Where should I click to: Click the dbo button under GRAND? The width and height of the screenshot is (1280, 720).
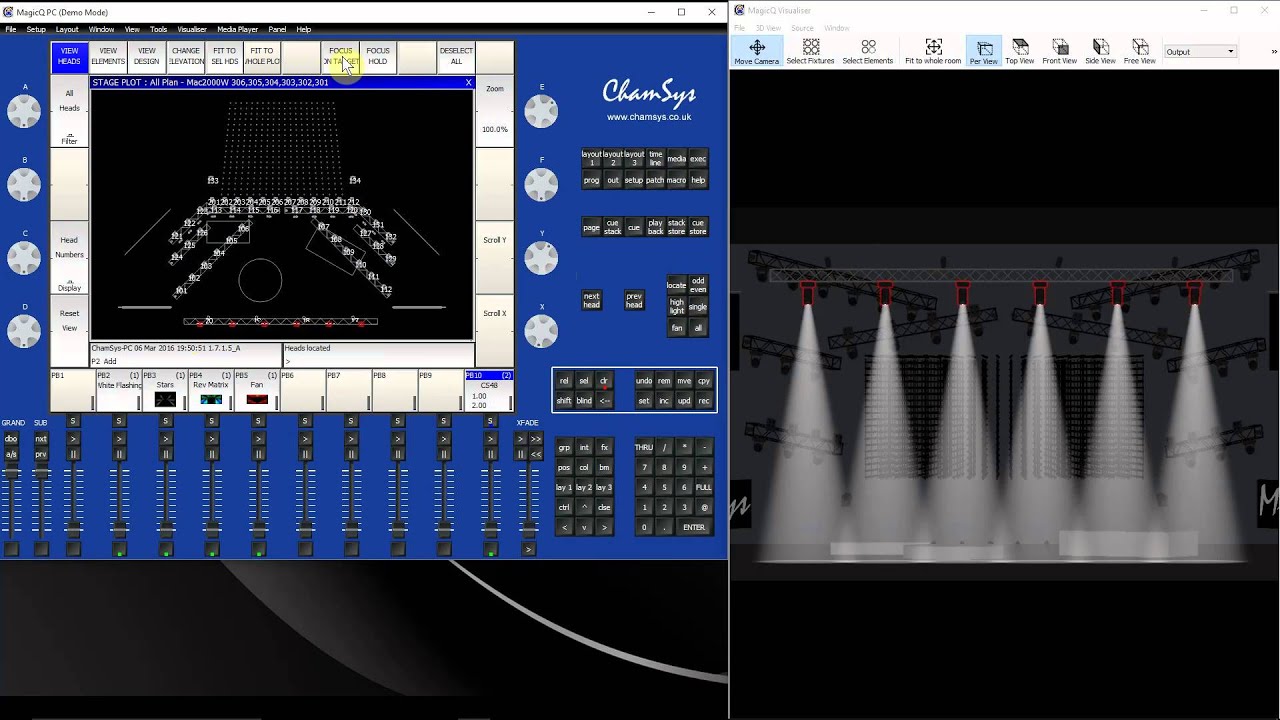coord(11,439)
